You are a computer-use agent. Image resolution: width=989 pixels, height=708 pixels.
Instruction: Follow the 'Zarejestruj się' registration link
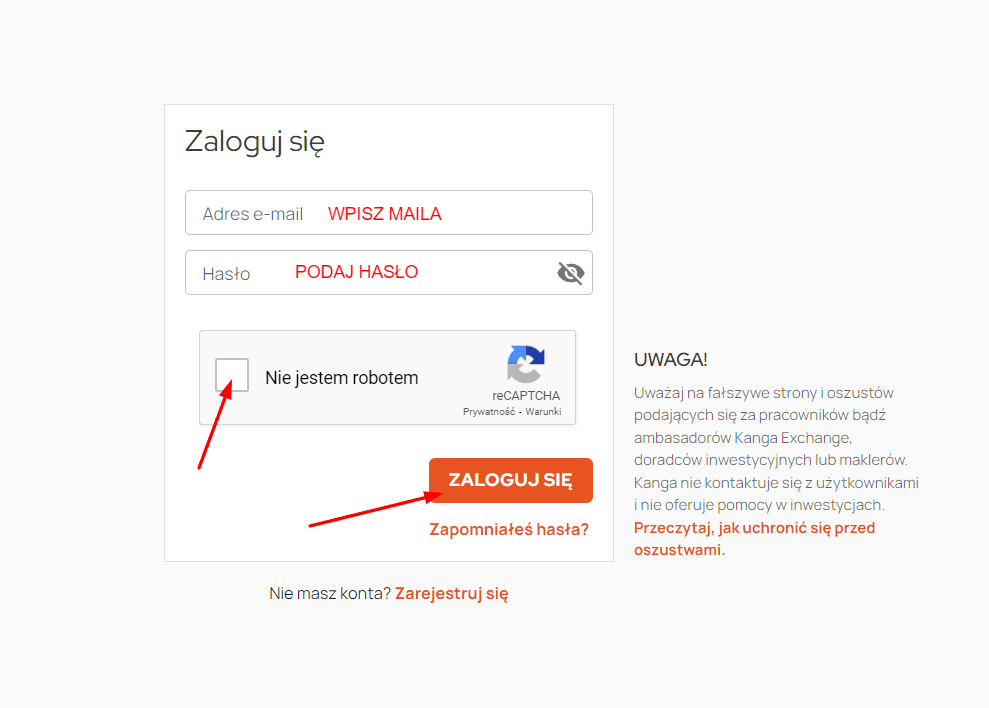tap(452, 594)
